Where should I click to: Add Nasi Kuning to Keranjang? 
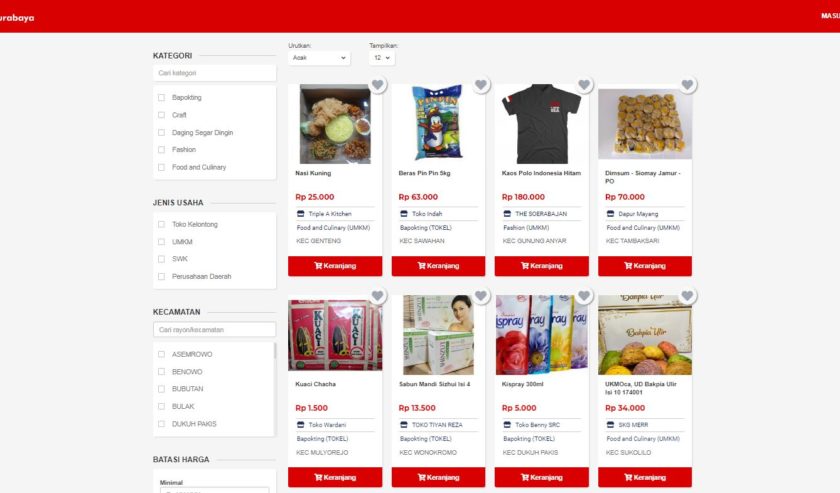(x=335, y=266)
